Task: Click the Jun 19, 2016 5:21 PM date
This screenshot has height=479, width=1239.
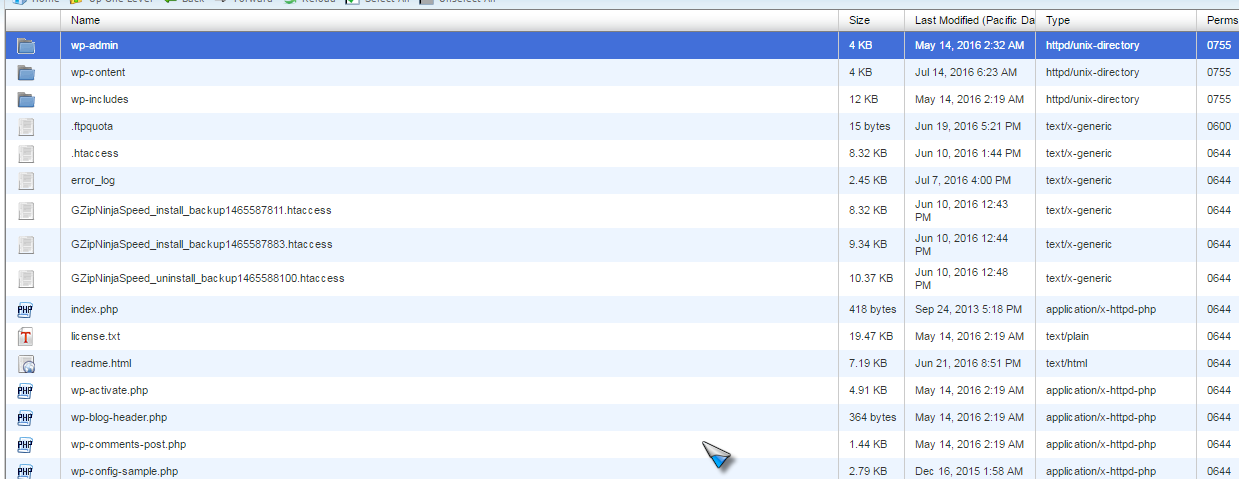Action: point(967,127)
